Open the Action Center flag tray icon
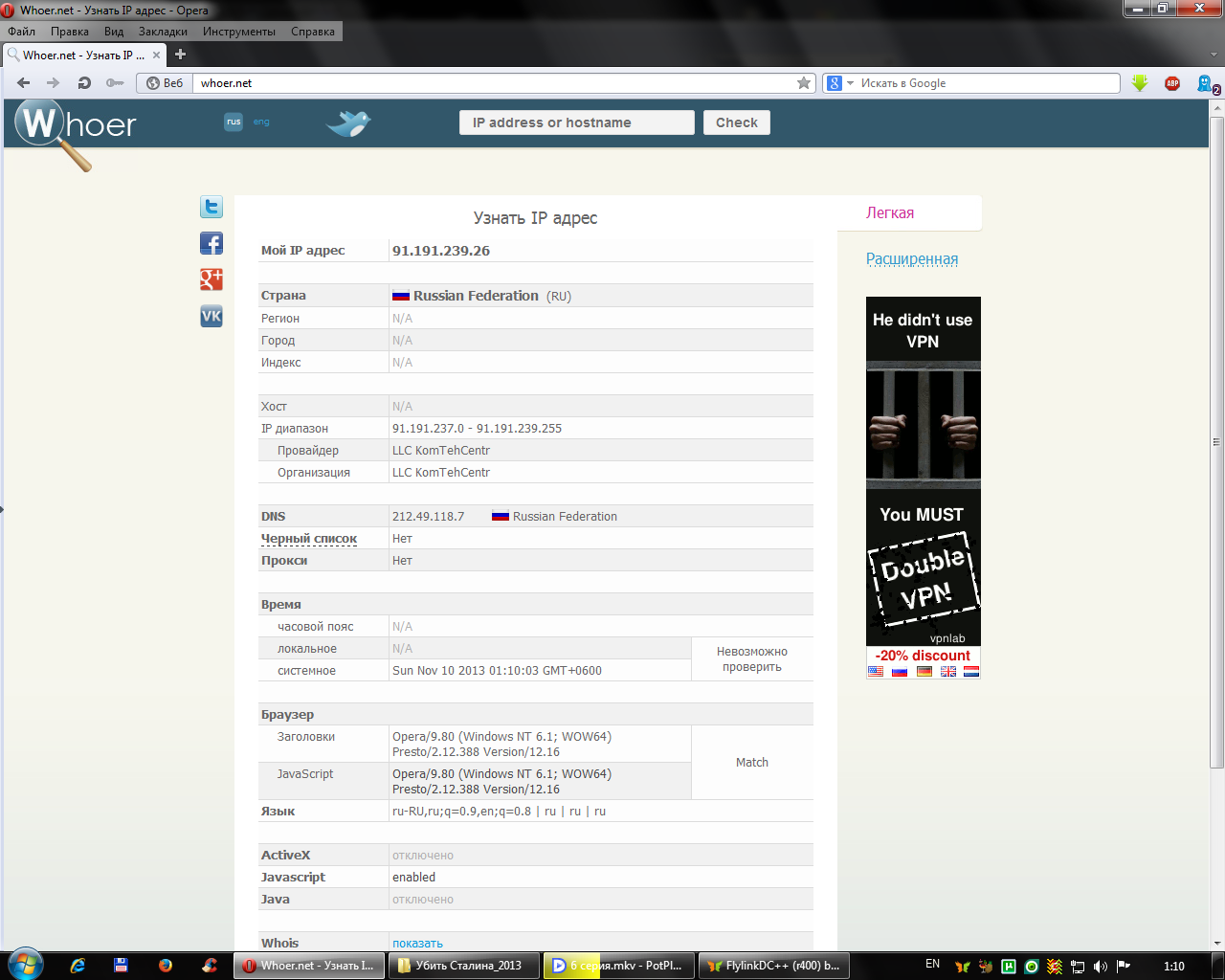This screenshot has width=1225, height=980. [1124, 967]
